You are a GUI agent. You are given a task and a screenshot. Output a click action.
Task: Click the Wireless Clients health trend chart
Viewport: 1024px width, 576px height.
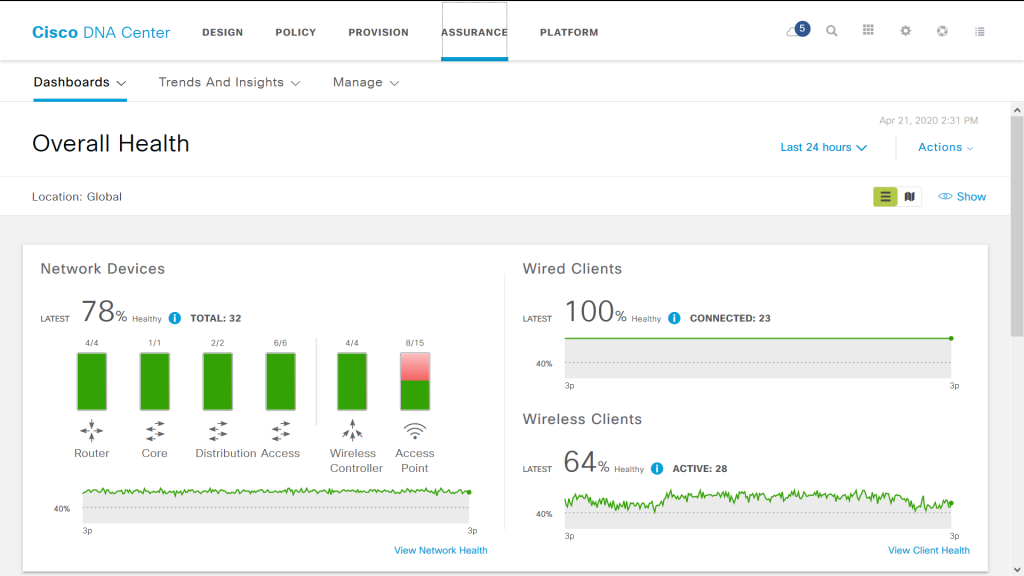[758, 508]
